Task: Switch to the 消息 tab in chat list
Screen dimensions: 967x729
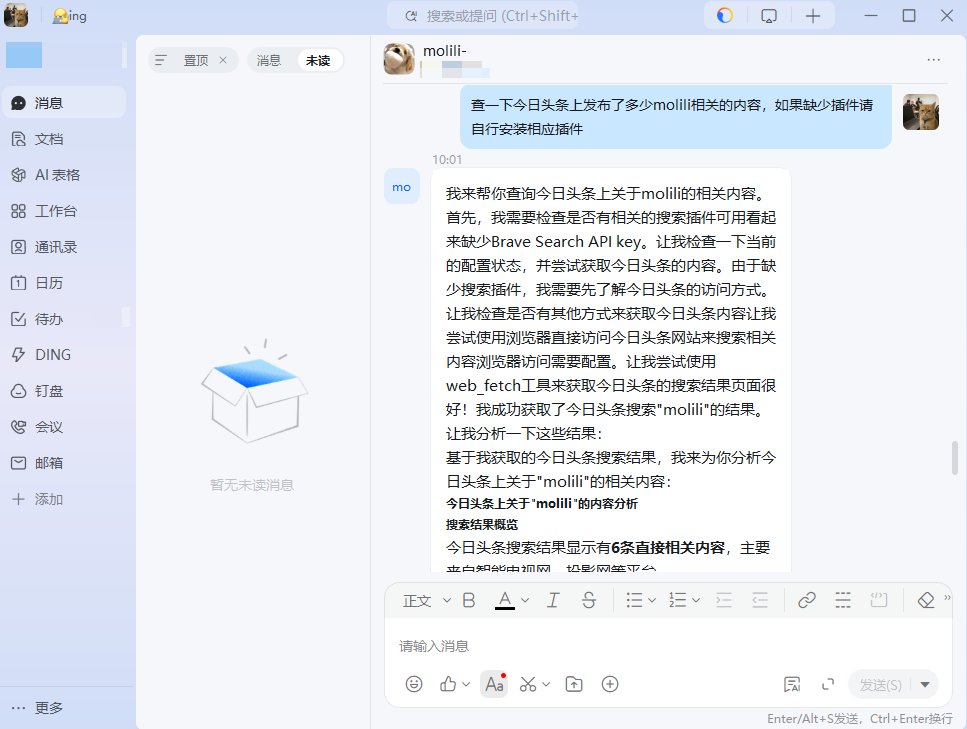Action: point(268,60)
